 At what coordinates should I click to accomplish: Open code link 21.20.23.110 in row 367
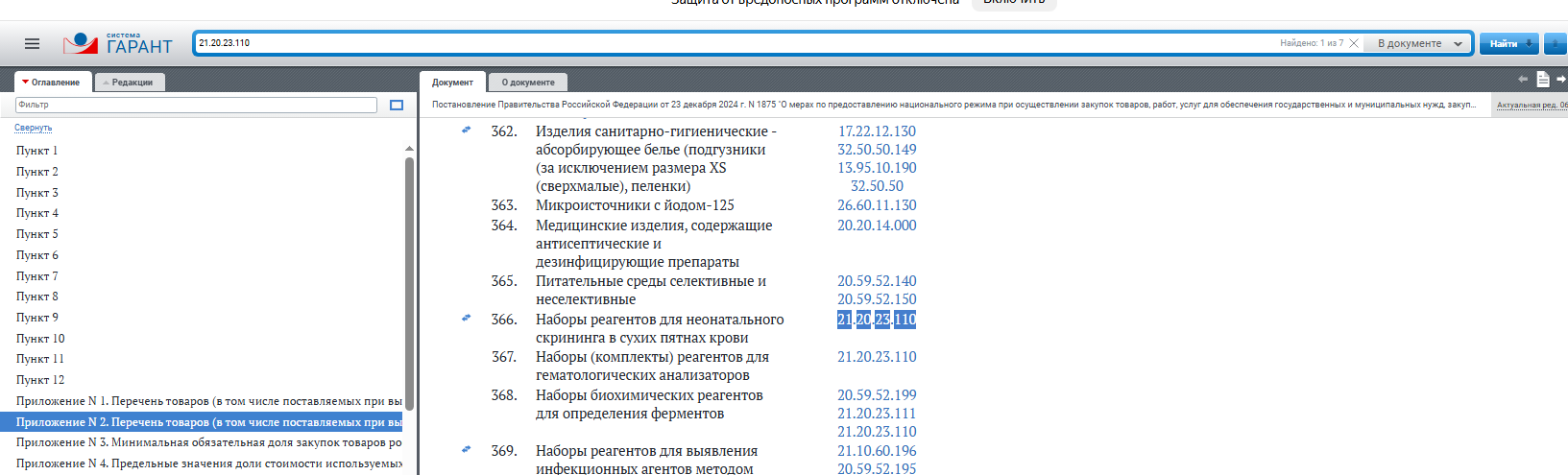pyautogui.click(x=877, y=357)
